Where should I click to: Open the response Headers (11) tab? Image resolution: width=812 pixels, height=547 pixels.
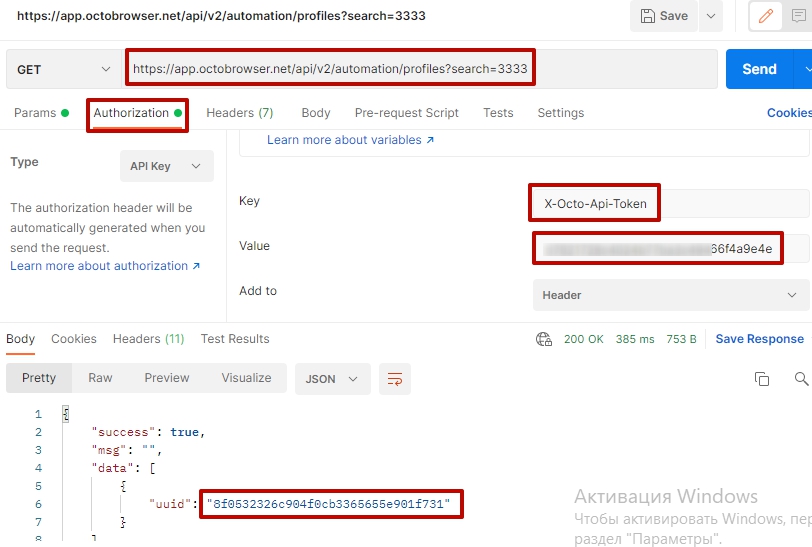pos(148,339)
